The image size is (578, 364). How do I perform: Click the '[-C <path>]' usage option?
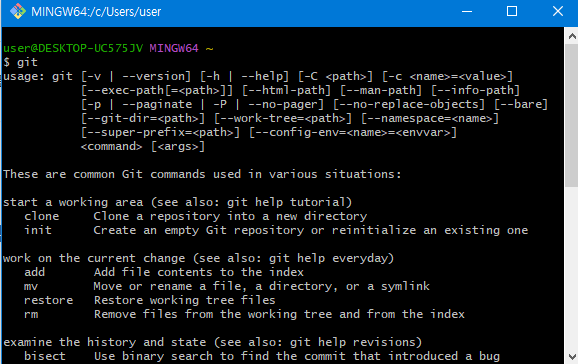pos(335,76)
